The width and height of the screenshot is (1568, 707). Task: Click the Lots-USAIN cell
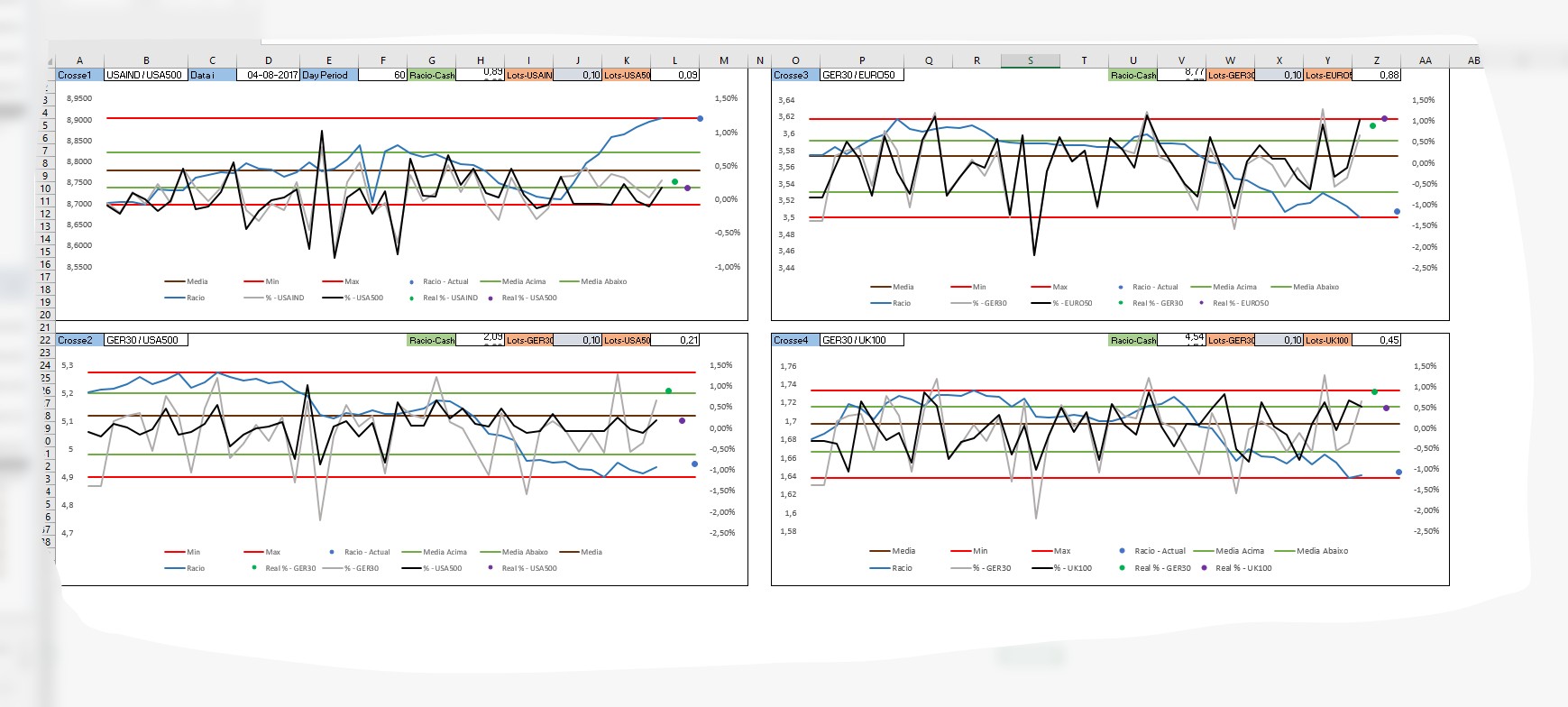click(x=529, y=75)
